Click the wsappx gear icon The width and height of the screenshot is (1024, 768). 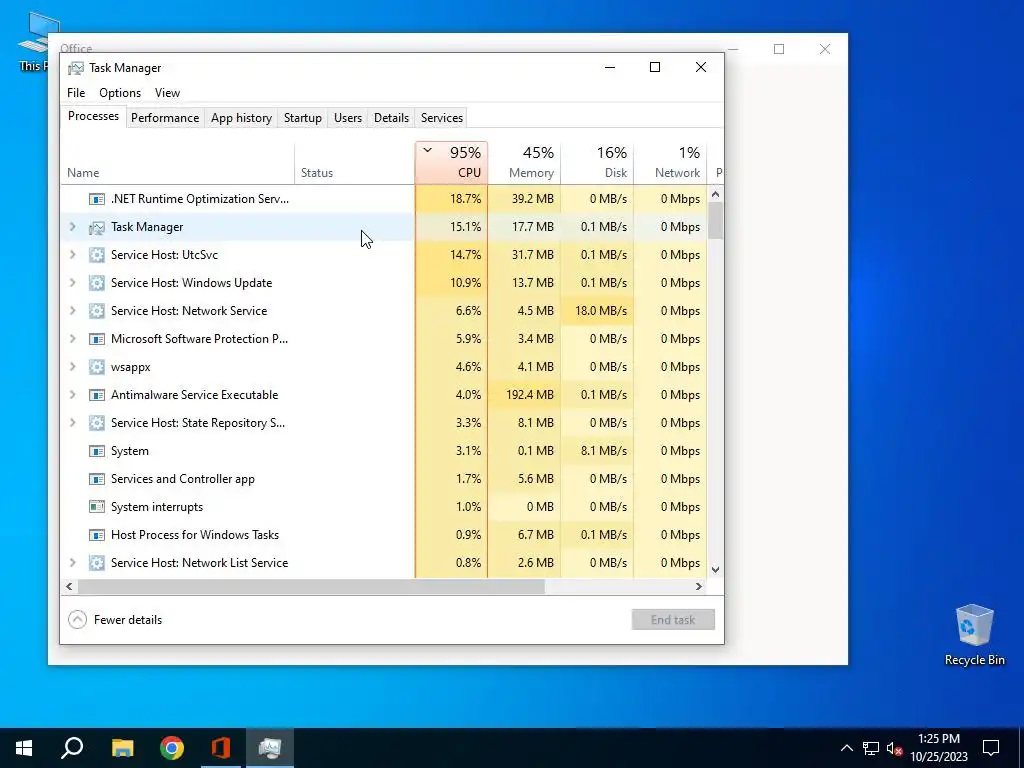[97, 367]
